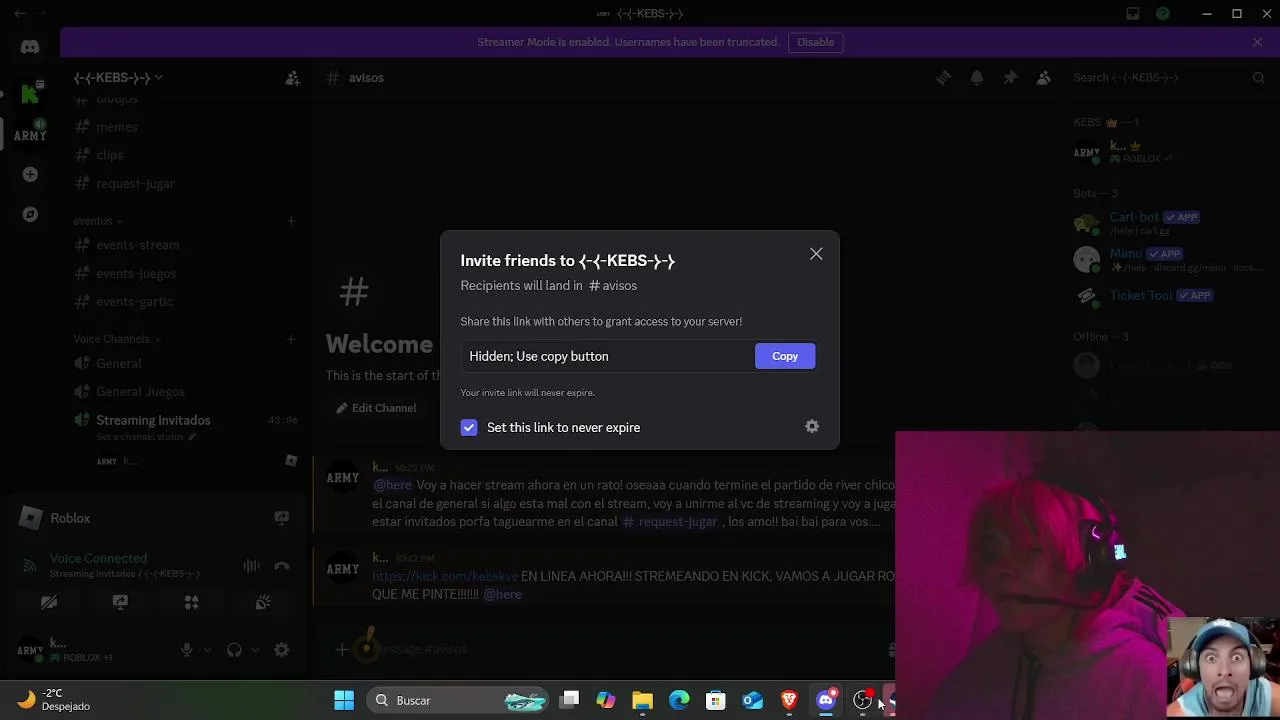Open notification settings bell icon

click(977, 77)
